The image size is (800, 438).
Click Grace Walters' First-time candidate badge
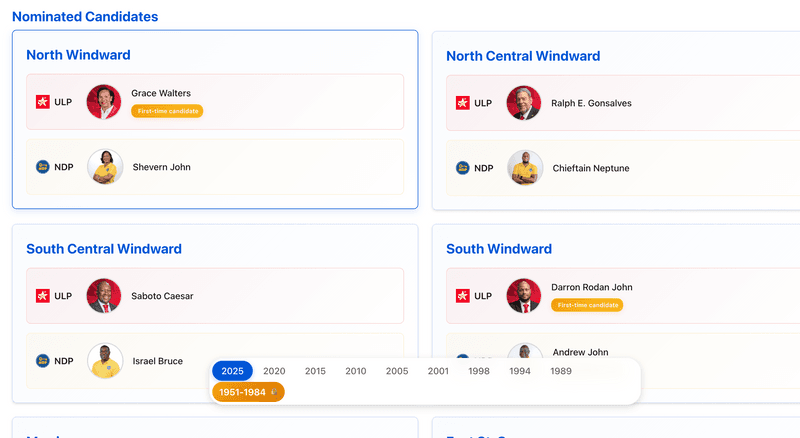(167, 111)
